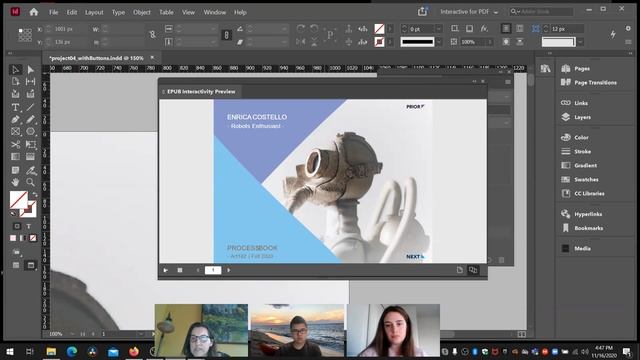Open effects fx button in control bar
This screenshot has height=360, width=640.
click(484, 29)
